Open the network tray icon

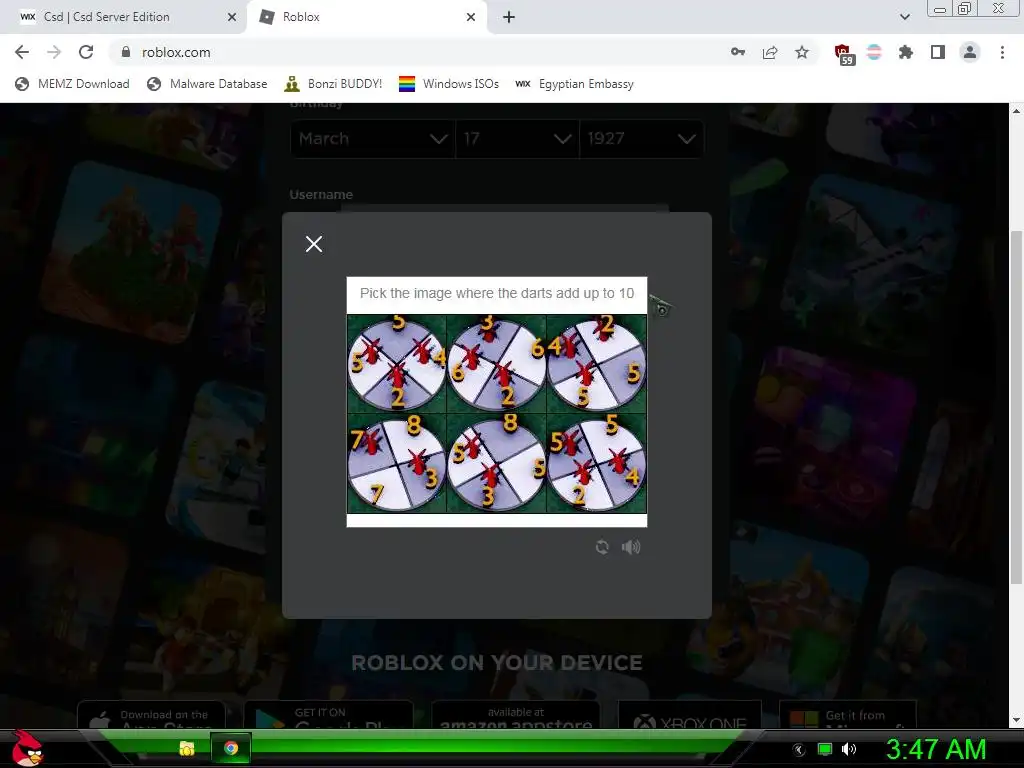tap(825, 749)
